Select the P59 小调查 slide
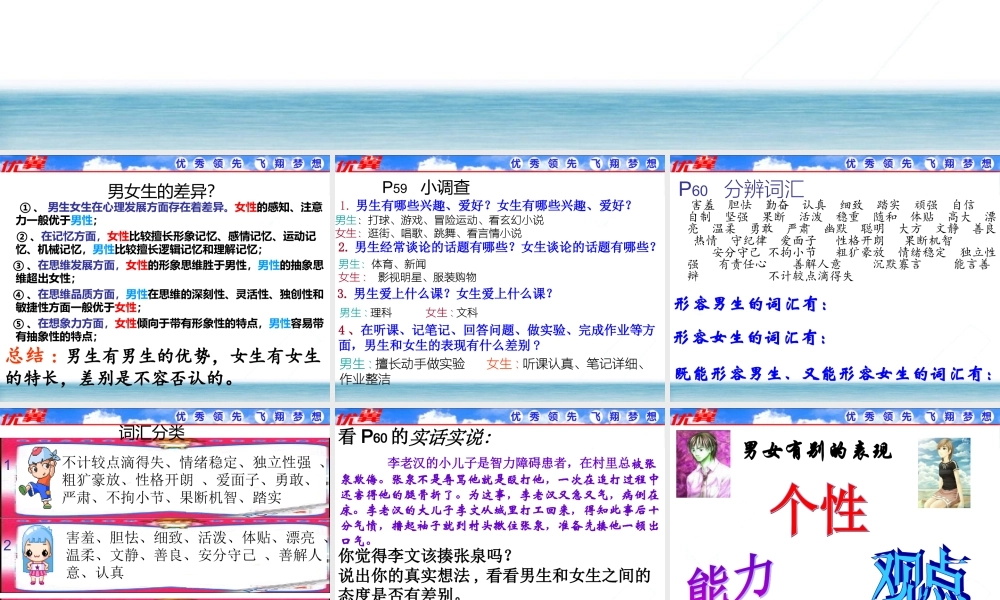This screenshot has height=600, width=1000. (x=499, y=278)
